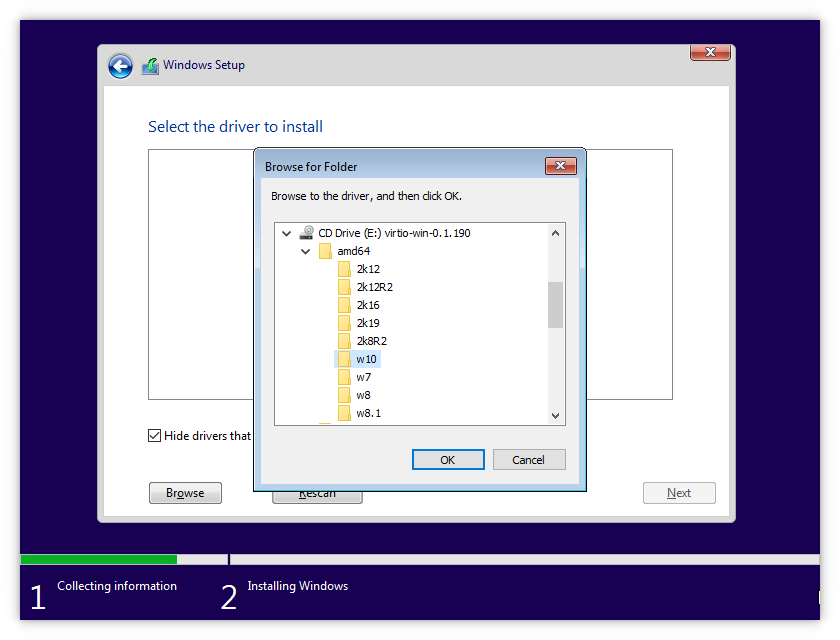Click the 2k16 folder icon
This screenshot has width=840, height=640.
pyautogui.click(x=344, y=305)
